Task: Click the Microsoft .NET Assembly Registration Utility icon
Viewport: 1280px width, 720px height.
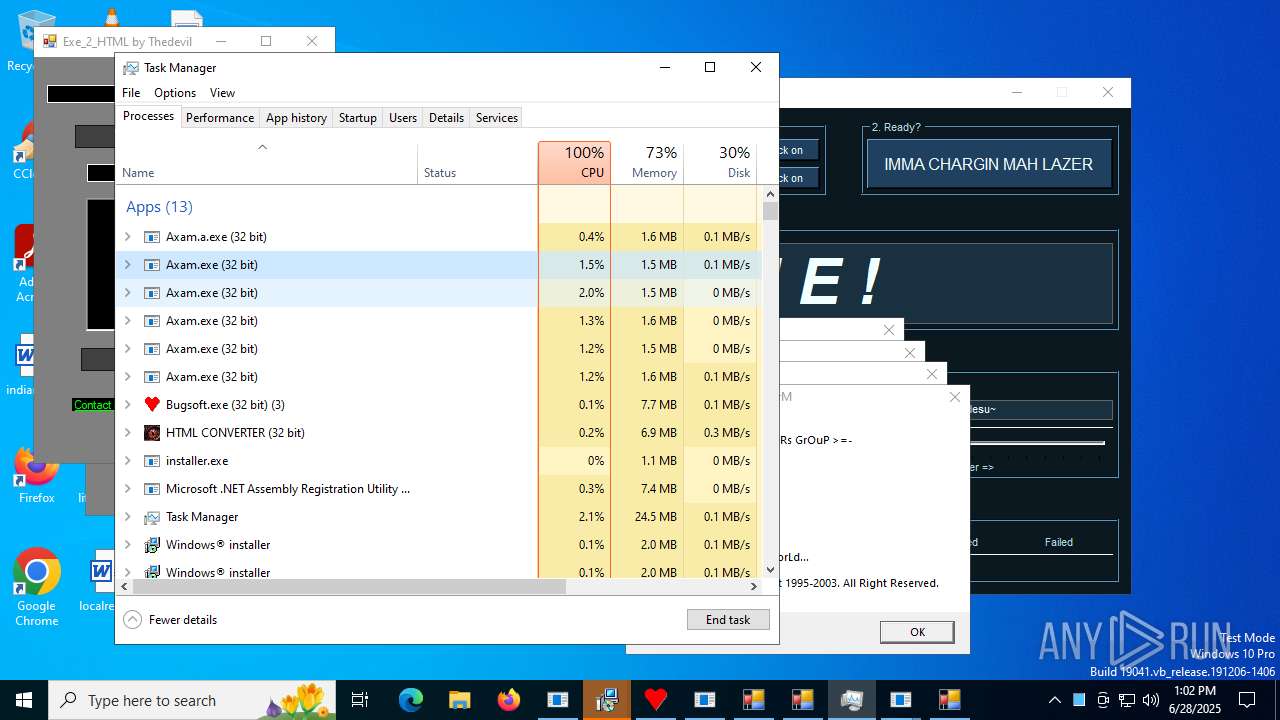Action: point(152,489)
